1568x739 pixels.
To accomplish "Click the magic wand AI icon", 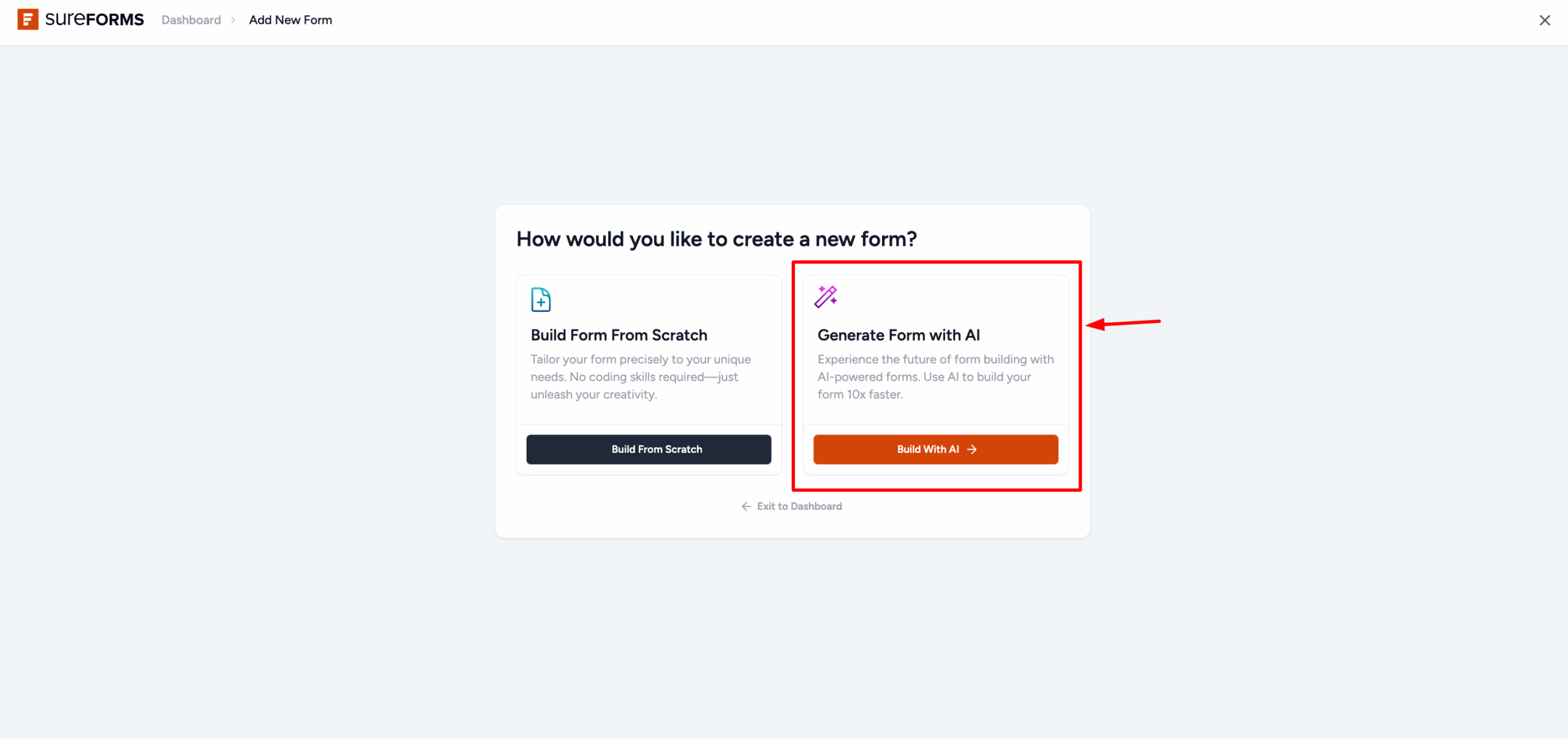I will point(826,297).
